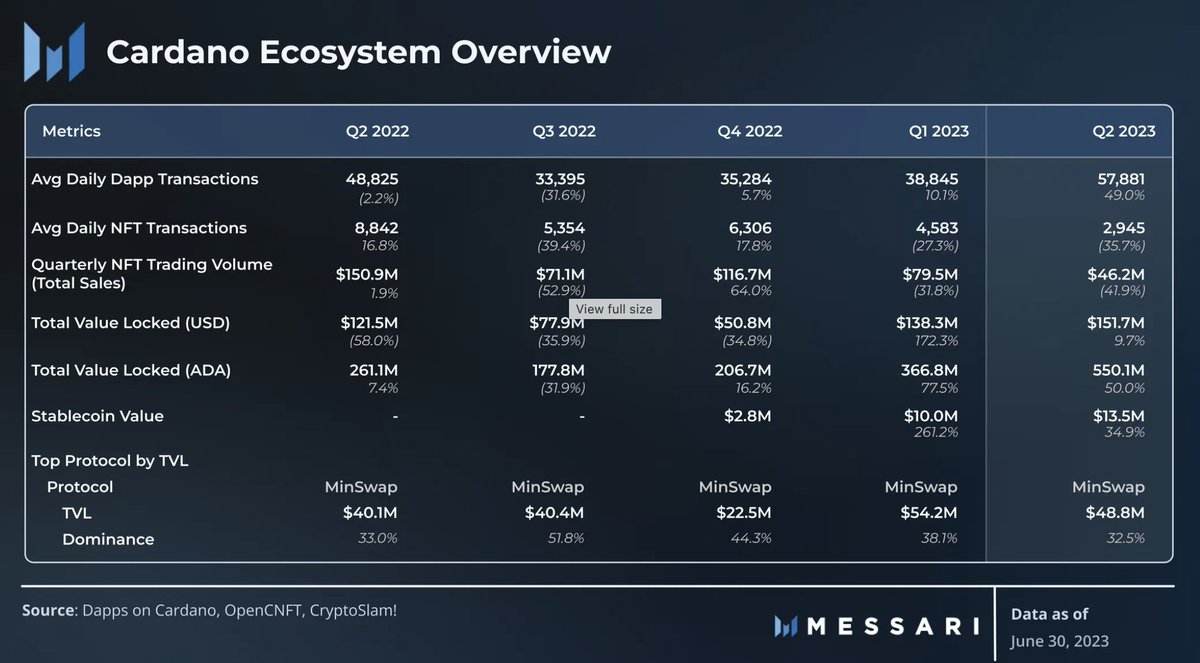This screenshot has height=663, width=1200.
Task: Select the Avg Daily Dapp Transactions row label
Action: click(x=145, y=179)
